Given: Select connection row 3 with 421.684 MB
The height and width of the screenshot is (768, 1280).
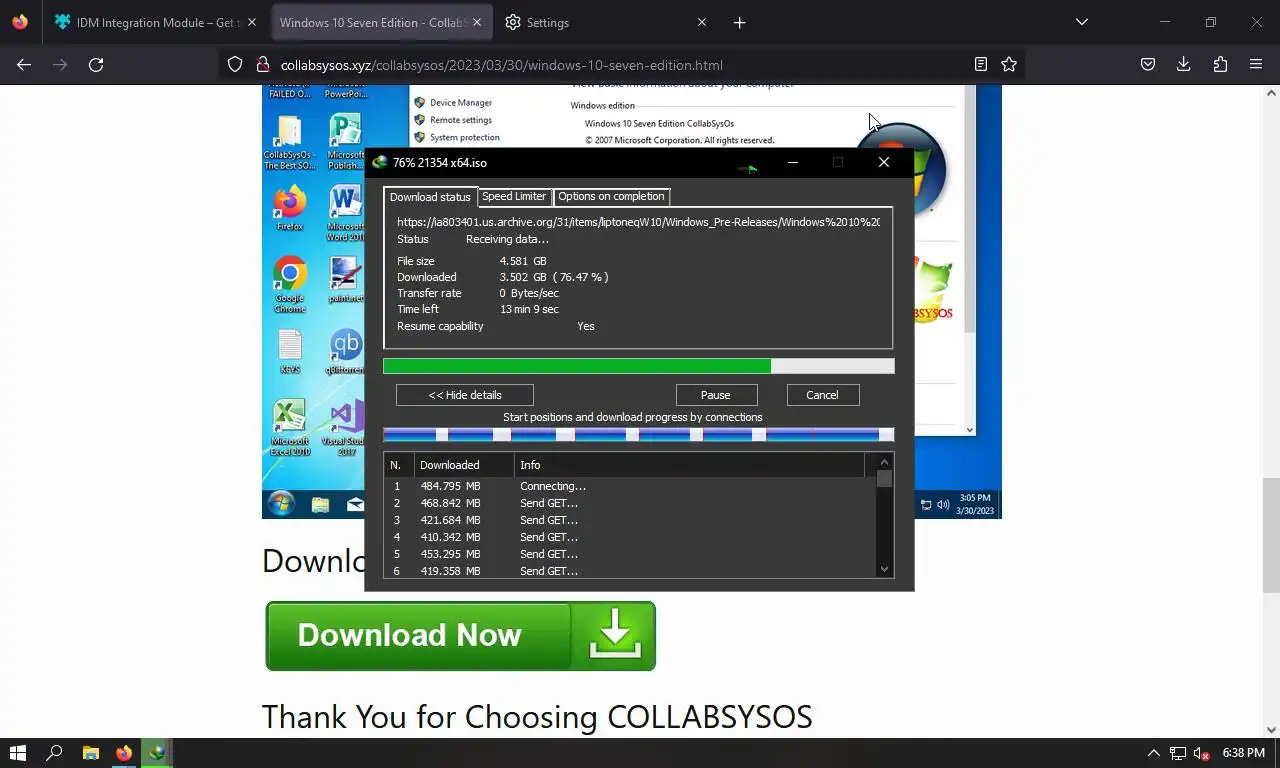Looking at the screenshot, I should click(630, 520).
